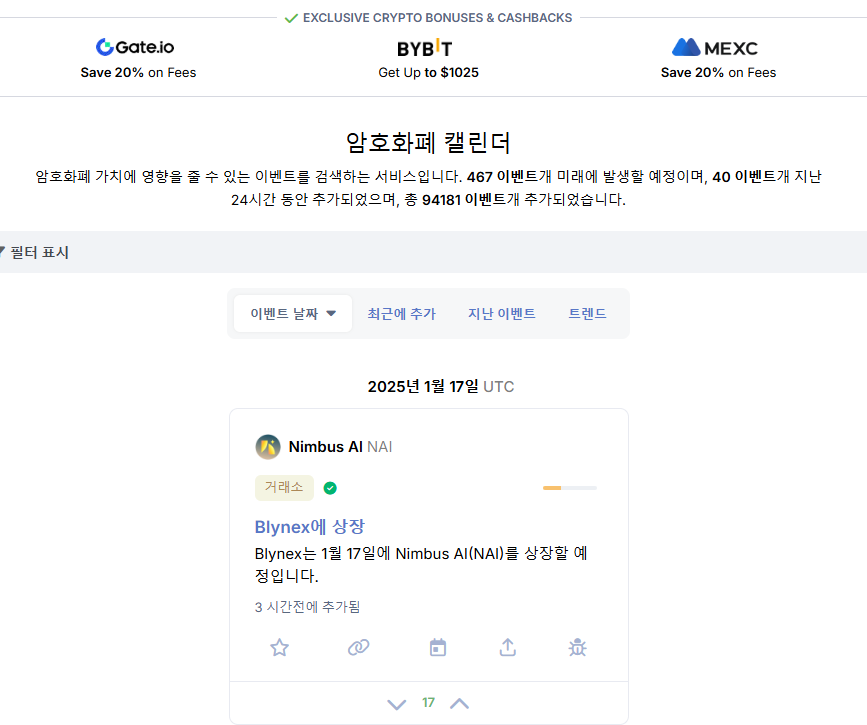
Task: Click the share upload icon
Action: tap(508, 647)
